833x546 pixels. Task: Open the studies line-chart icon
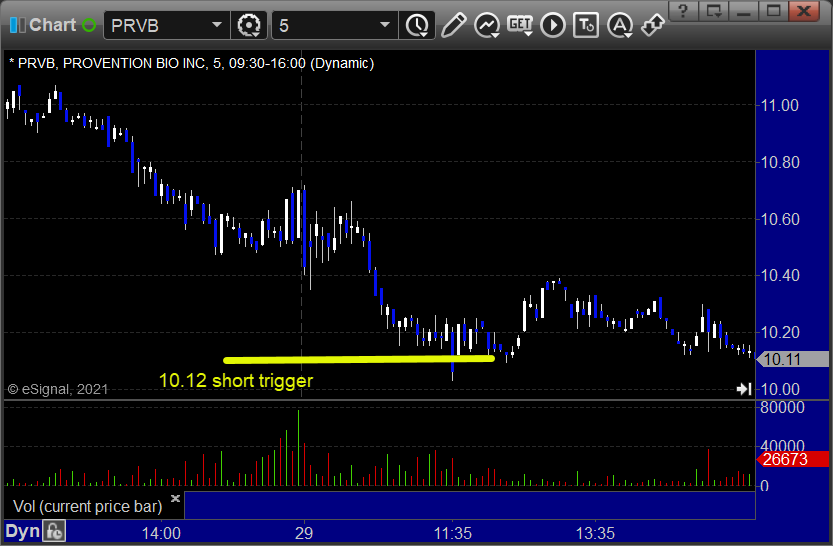[x=487, y=25]
